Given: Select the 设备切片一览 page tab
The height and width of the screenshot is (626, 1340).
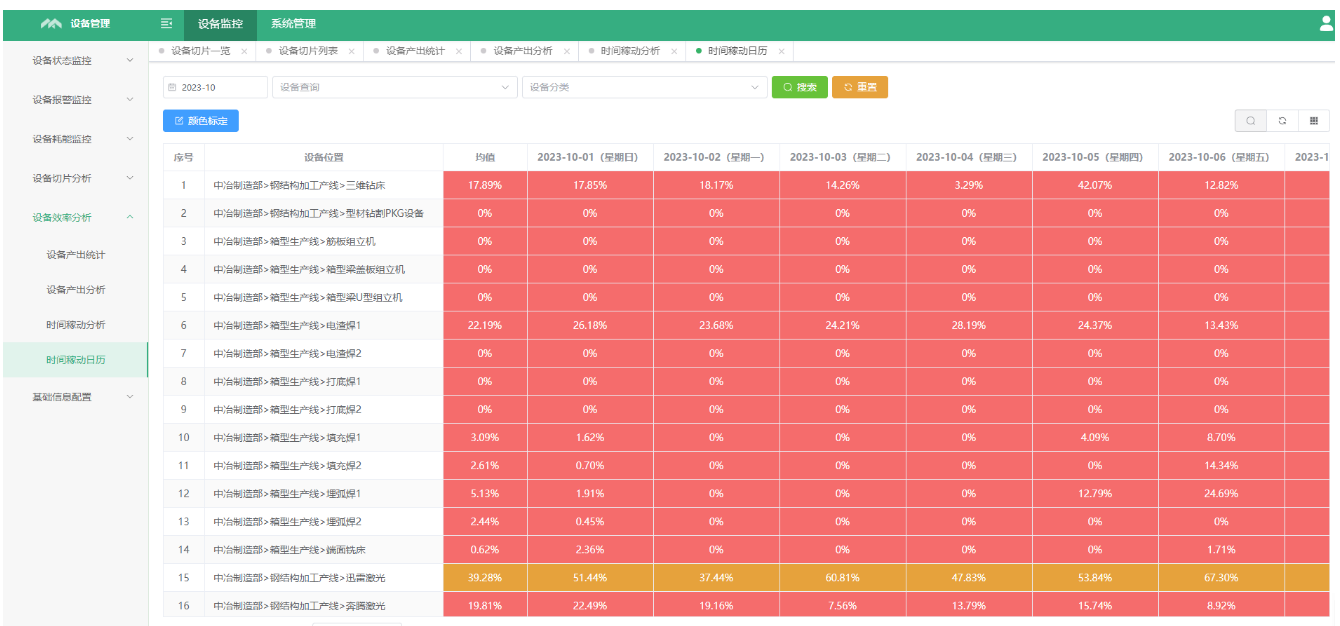Looking at the screenshot, I should point(200,51).
